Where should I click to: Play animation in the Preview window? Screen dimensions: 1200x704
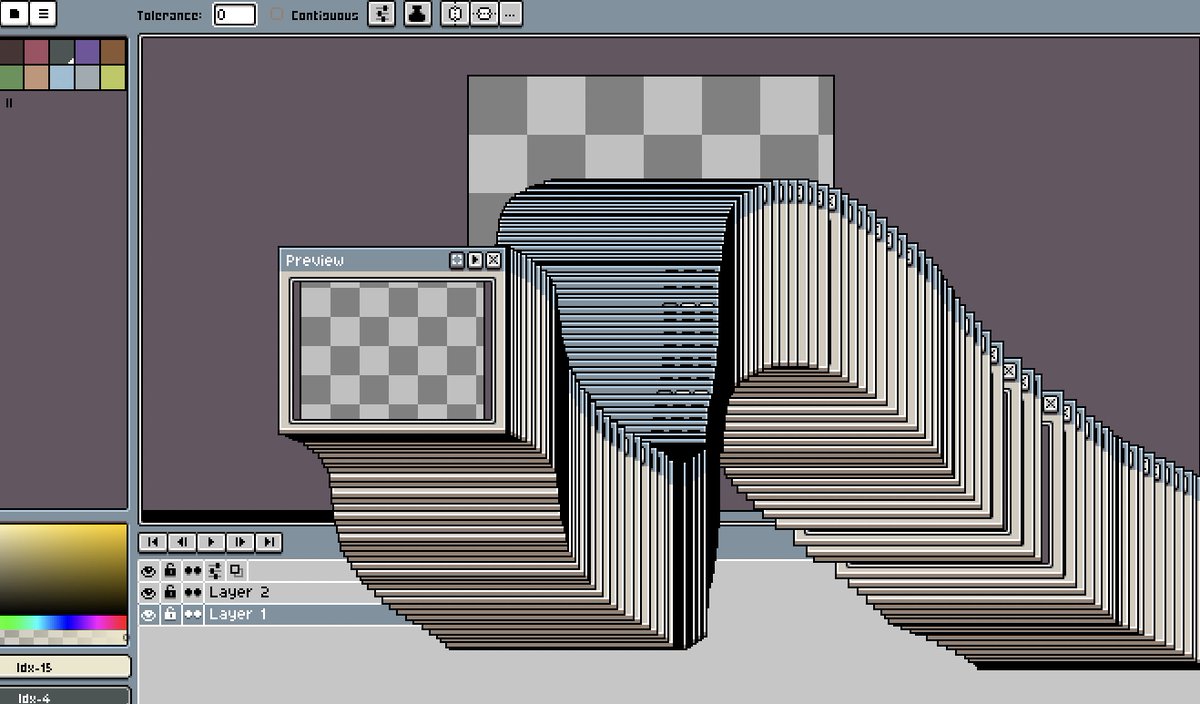(x=475, y=260)
